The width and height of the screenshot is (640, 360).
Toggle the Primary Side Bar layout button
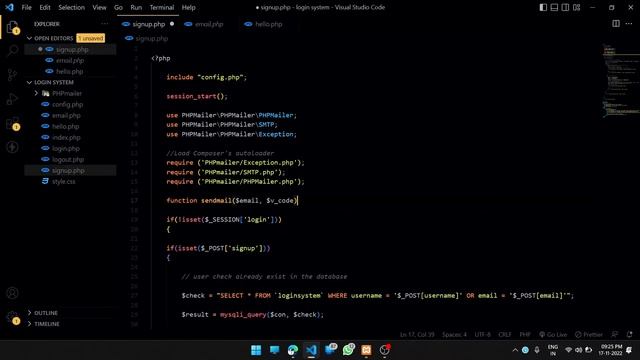(543, 7)
